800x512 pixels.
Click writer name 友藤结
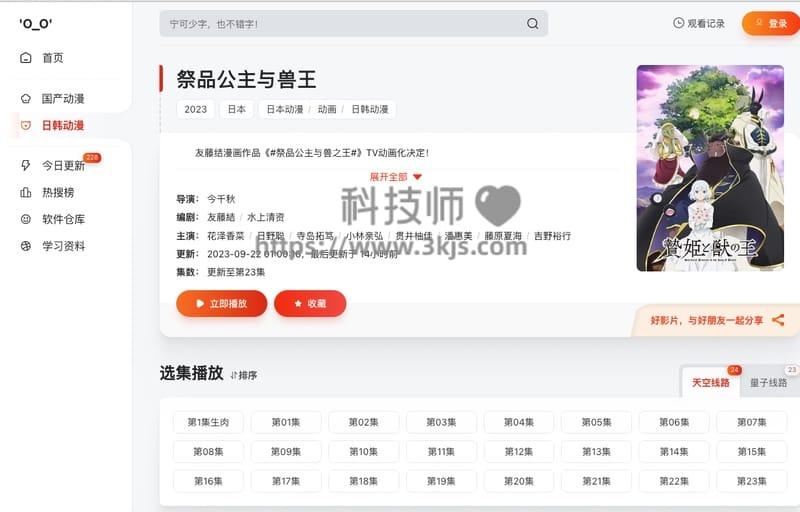pyautogui.click(x=221, y=217)
